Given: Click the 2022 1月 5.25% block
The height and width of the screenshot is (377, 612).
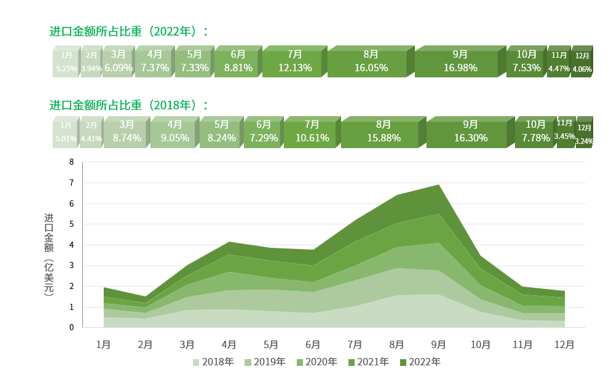Looking at the screenshot, I should tap(66, 61).
